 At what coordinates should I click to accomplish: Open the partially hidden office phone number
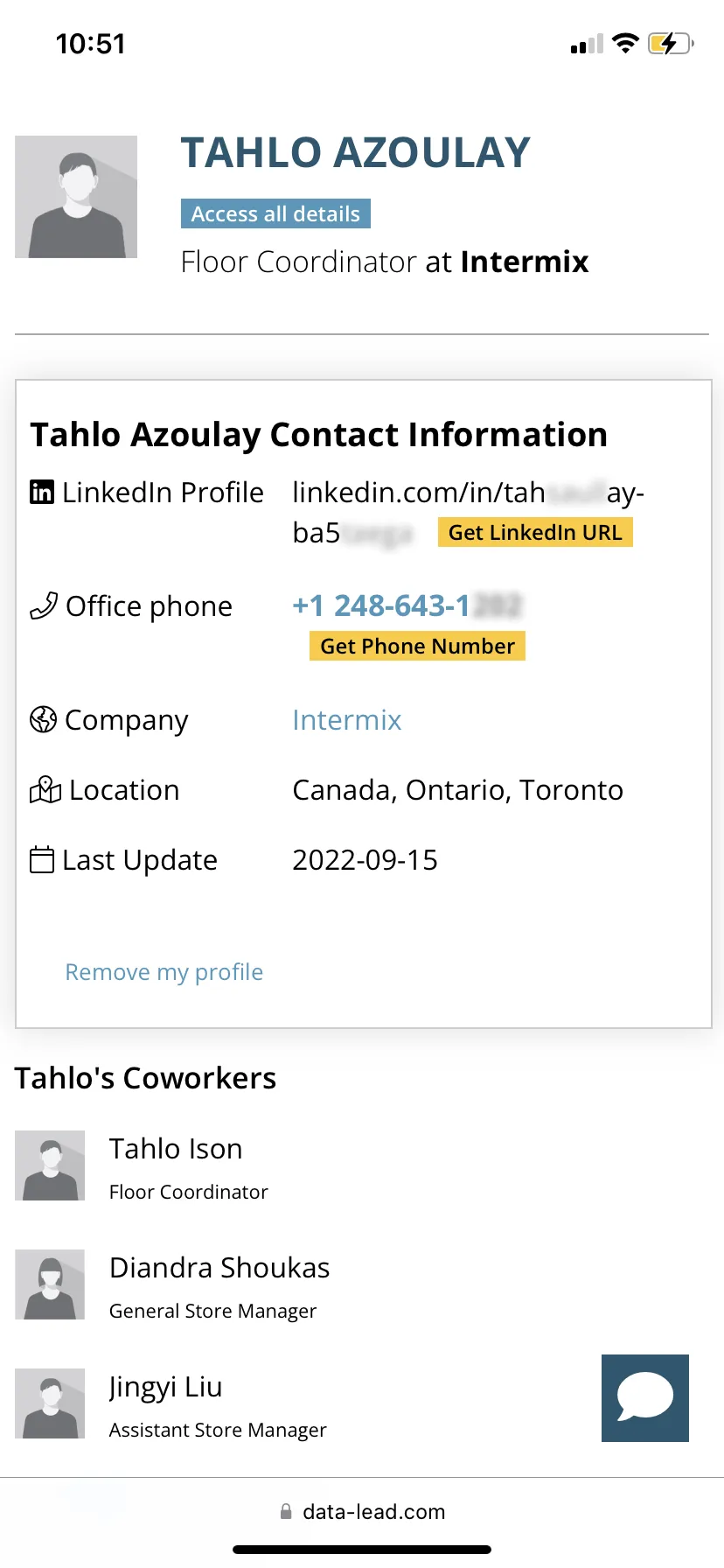coord(407,605)
